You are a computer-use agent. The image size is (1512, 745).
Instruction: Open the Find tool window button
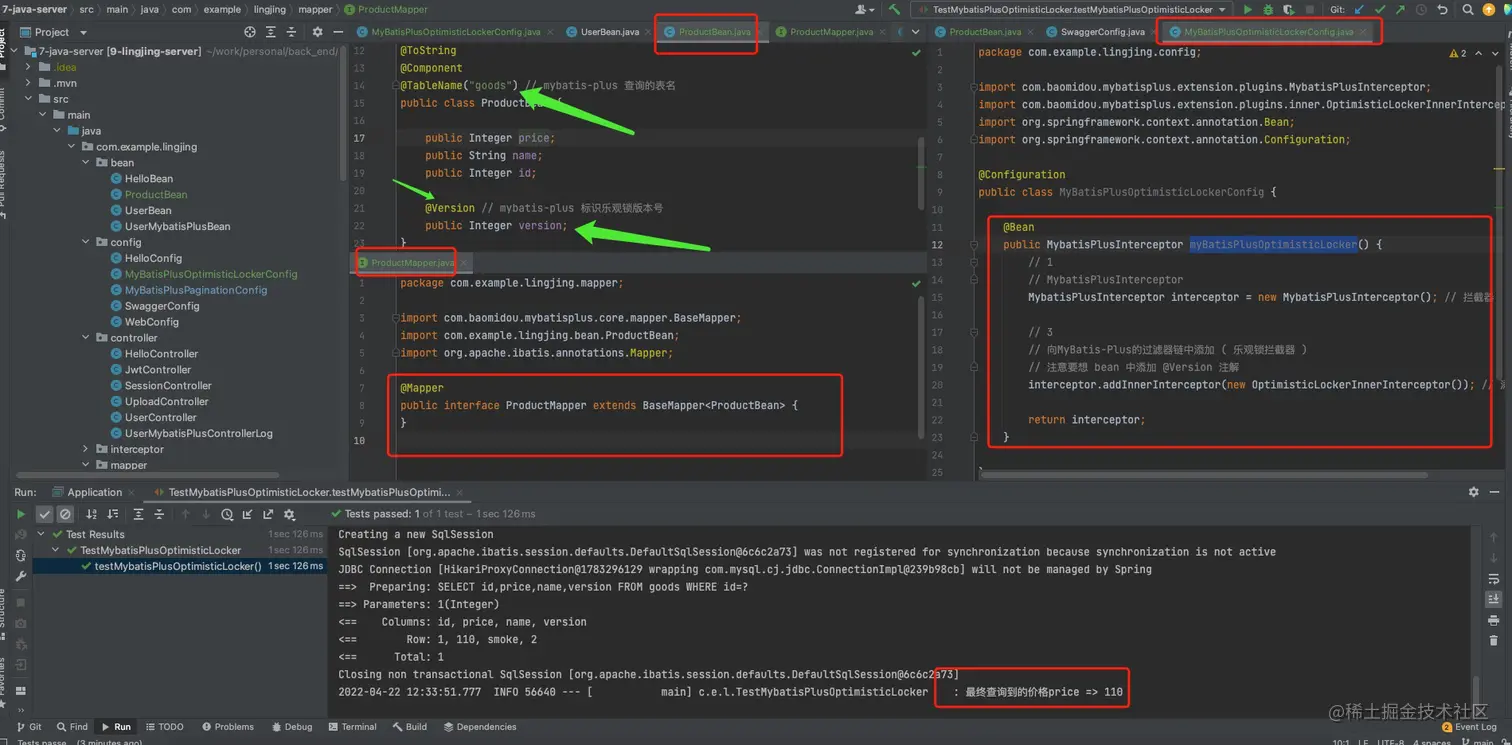click(x=73, y=727)
